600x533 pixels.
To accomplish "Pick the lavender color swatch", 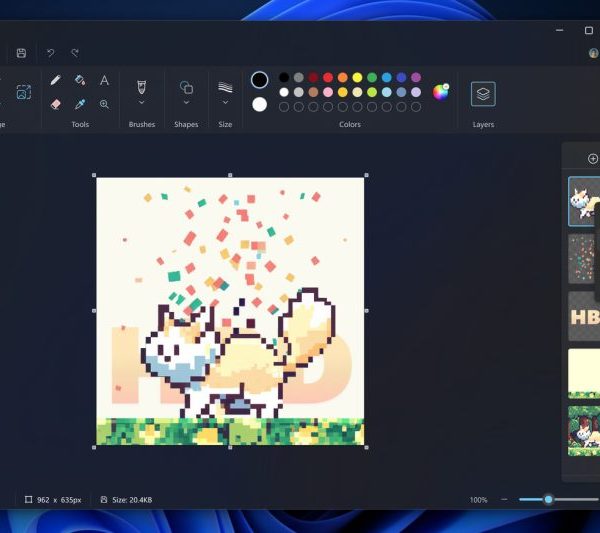I will click(x=416, y=92).
